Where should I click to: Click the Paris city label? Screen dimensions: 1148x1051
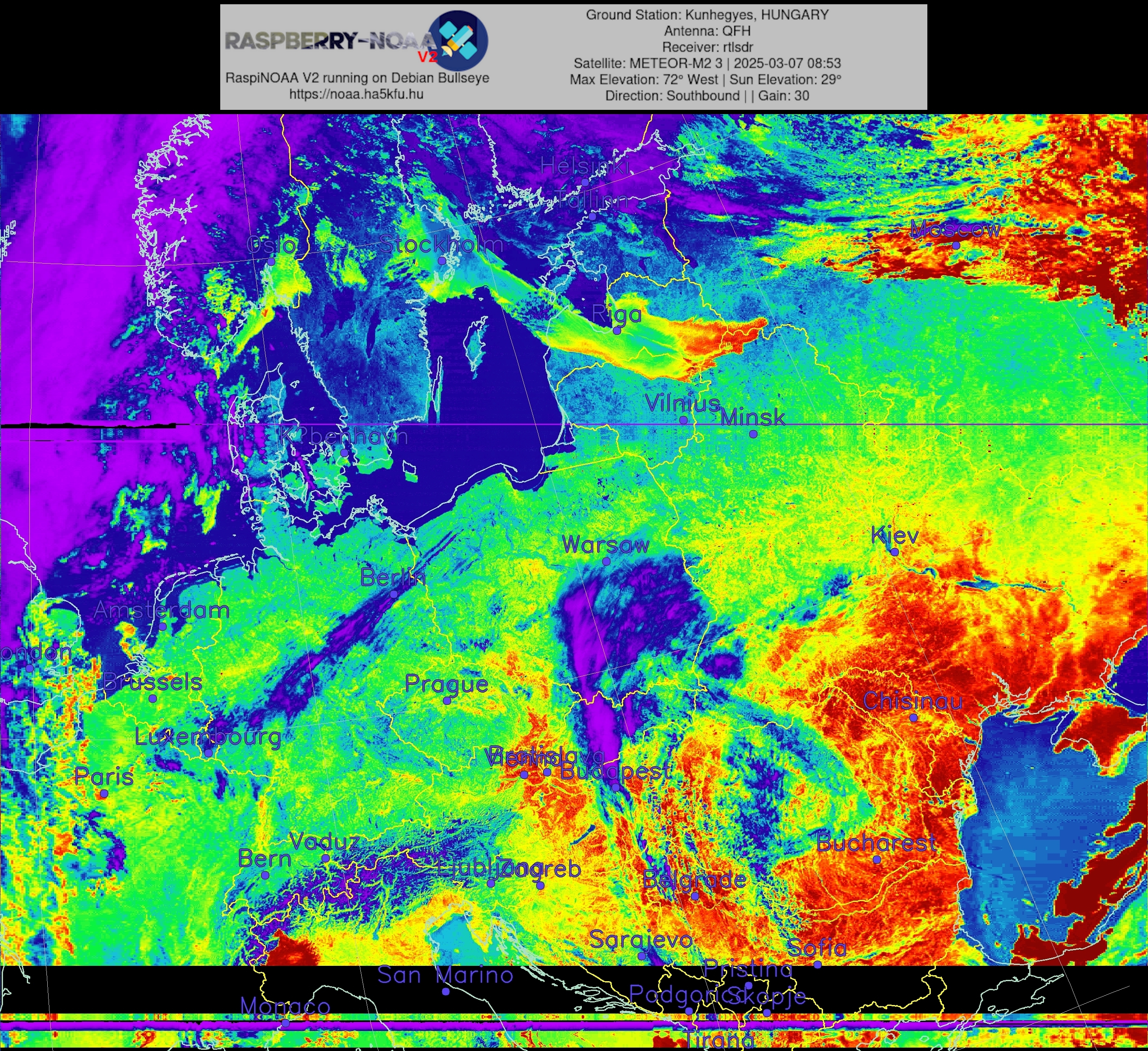(x=104, y=777)
